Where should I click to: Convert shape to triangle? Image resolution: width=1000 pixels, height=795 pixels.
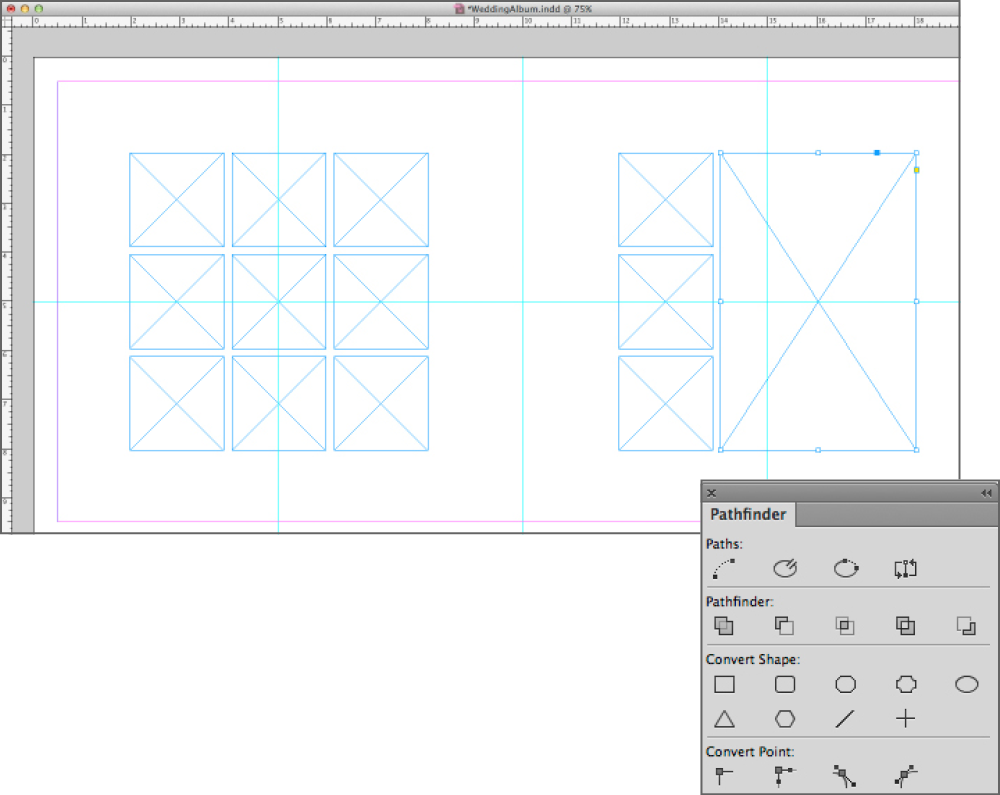pyautogui.click(x=724, y=719)
